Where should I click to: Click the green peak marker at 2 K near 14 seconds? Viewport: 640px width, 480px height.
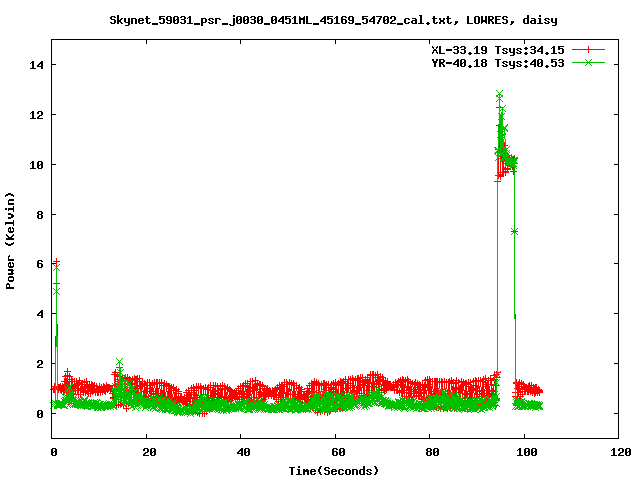click(119, 362)
